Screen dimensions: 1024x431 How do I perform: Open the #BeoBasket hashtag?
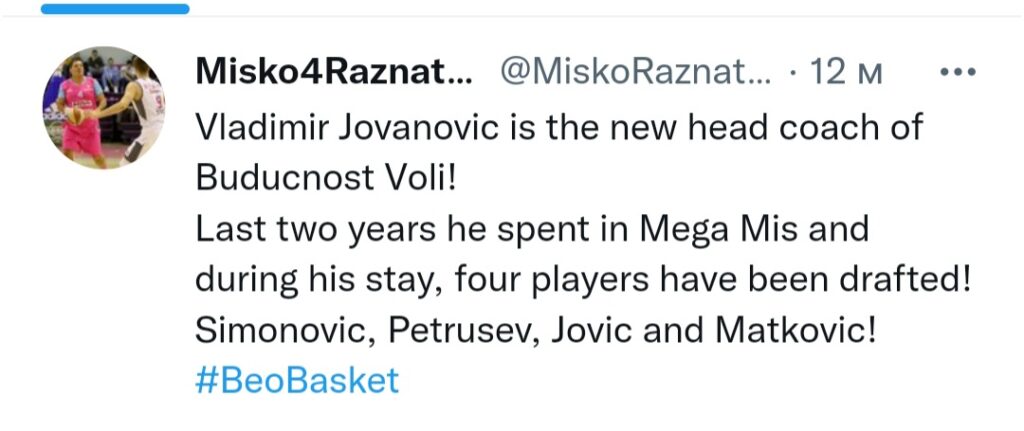[x=297, y=381]
